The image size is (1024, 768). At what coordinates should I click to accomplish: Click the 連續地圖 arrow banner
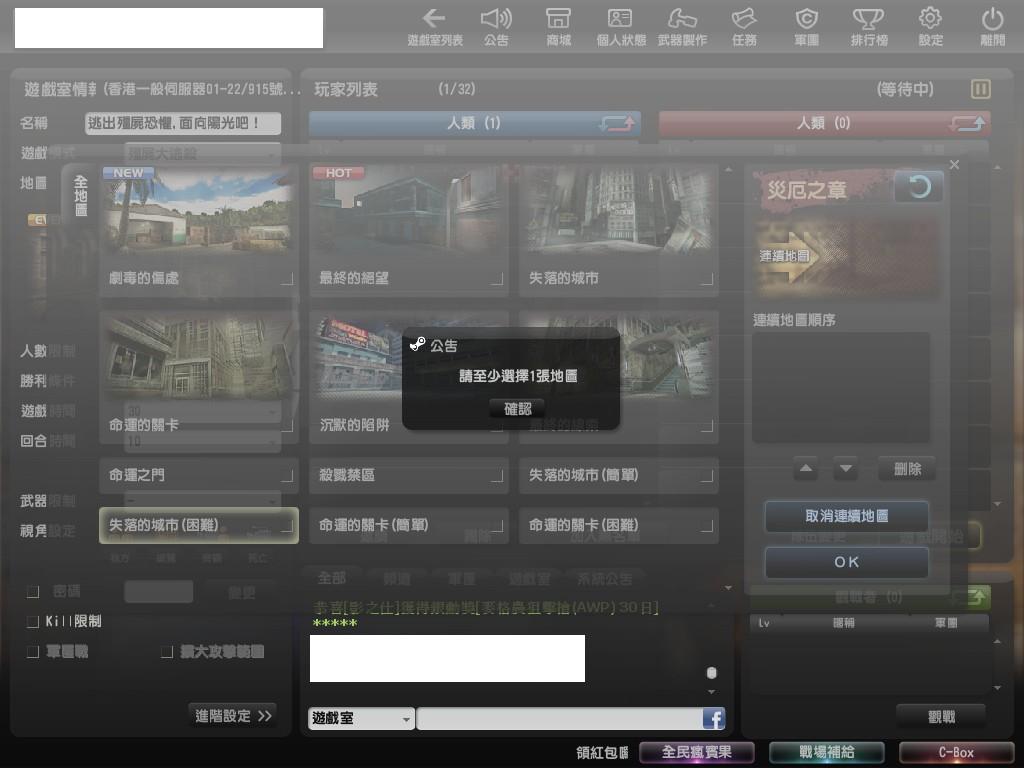pyautogui.click(x=846, y=256)
